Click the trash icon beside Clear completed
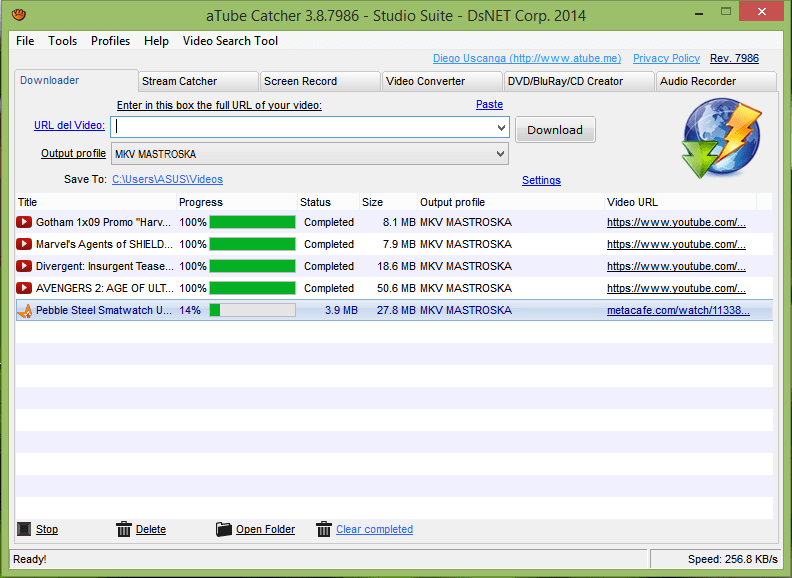Screen dimensions: 792x578 pos(324,529)
